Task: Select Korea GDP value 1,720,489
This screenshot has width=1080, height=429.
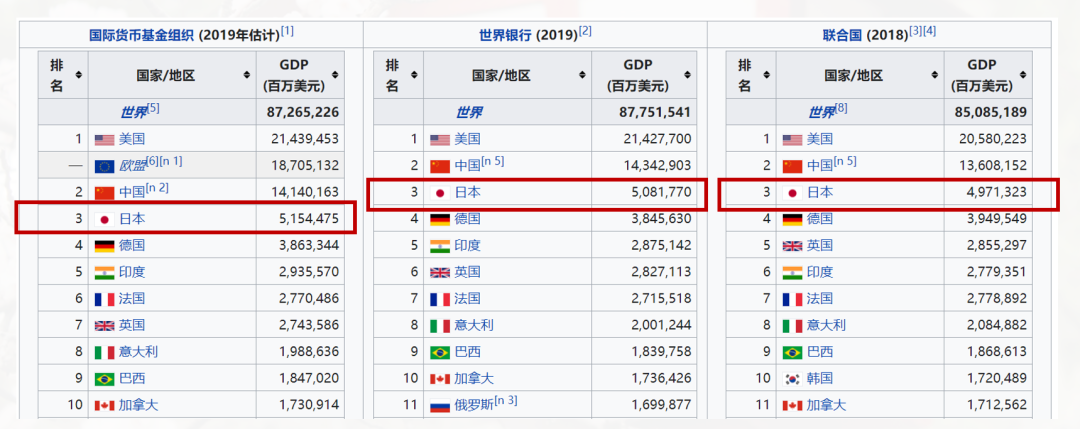Action: tap(997, 379)
